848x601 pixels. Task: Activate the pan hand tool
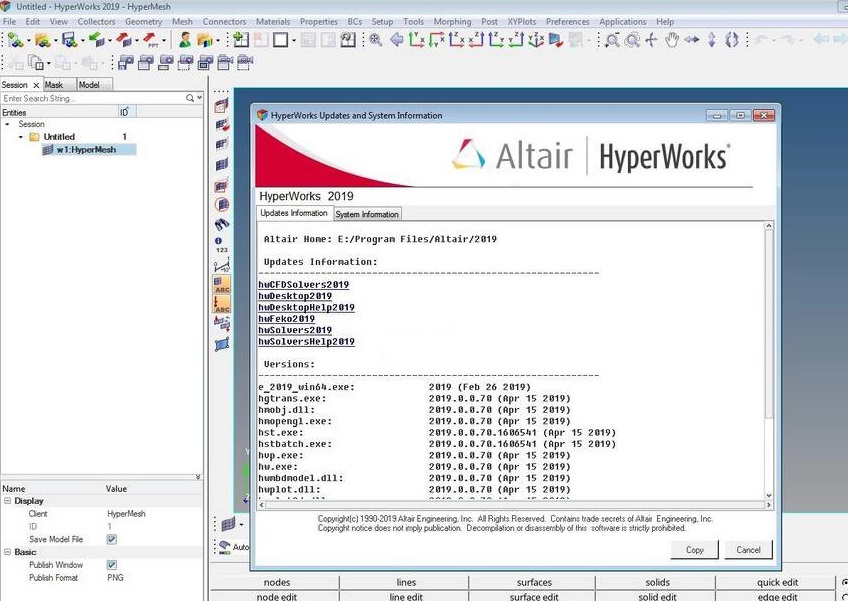click(669, 41)
